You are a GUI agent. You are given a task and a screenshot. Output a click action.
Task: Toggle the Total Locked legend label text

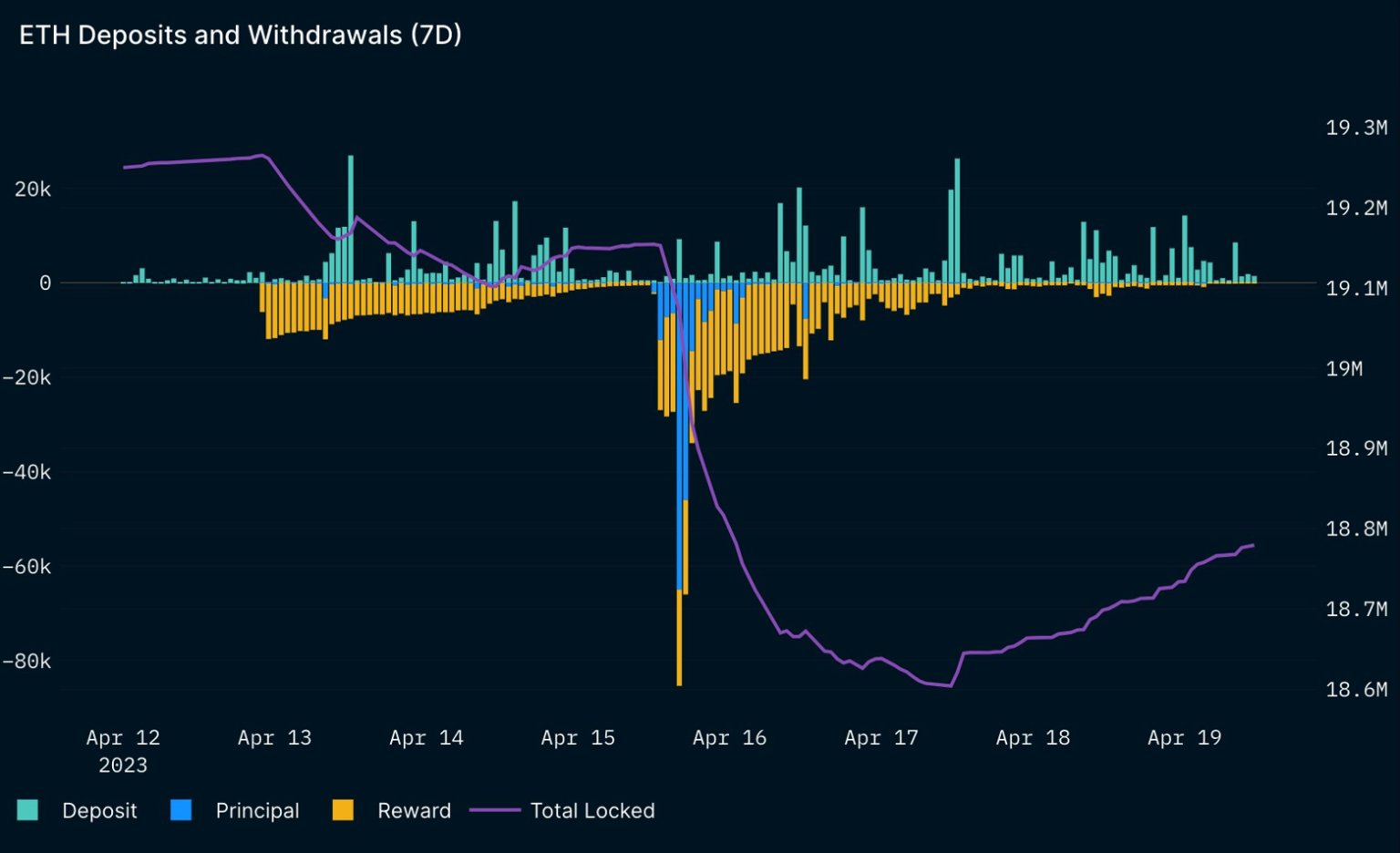pyautogui.click(x=592, y=810)
